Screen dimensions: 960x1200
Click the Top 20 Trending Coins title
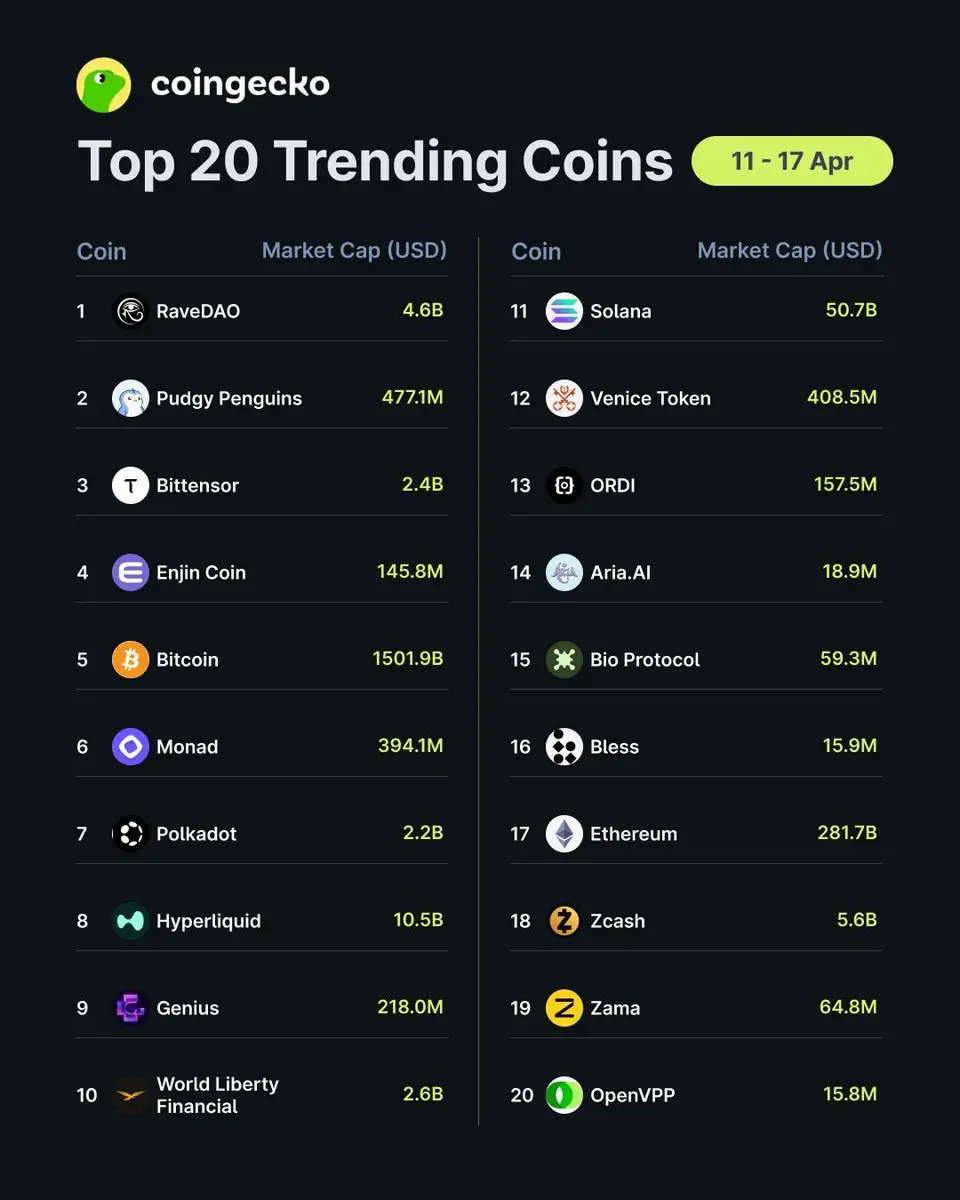coord(375,161)
